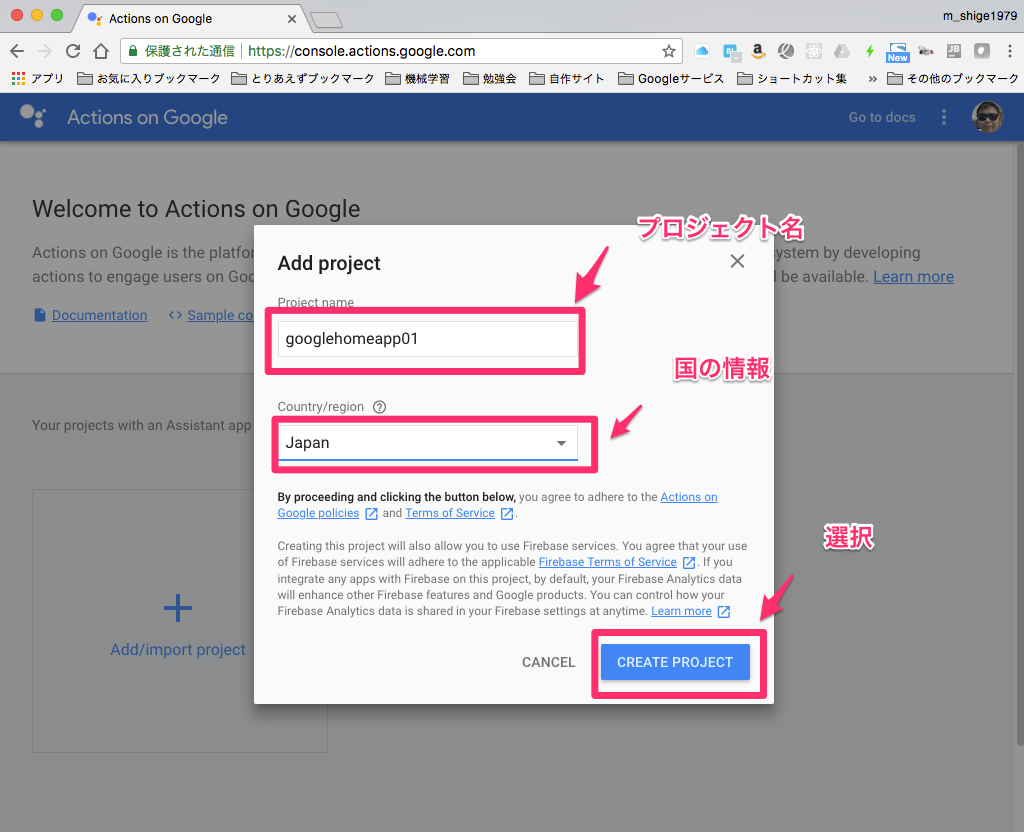
Task: Open Terms of Service link
Action: pos(450,513)
